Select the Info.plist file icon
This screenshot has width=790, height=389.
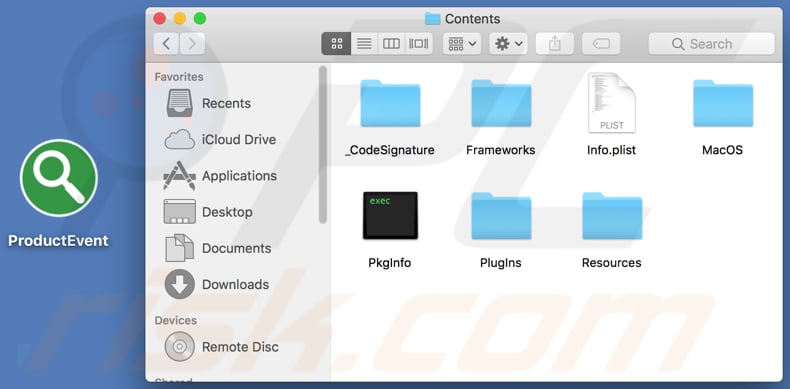[612, 102]
